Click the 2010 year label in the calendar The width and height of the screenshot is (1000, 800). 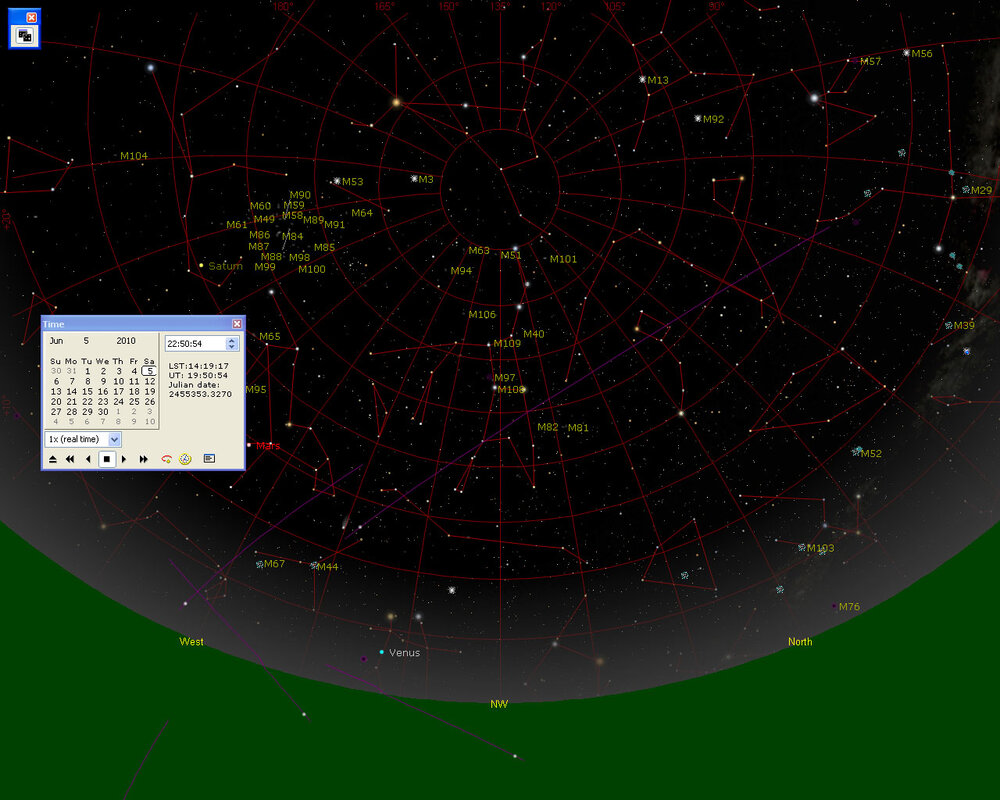[126, 341]
